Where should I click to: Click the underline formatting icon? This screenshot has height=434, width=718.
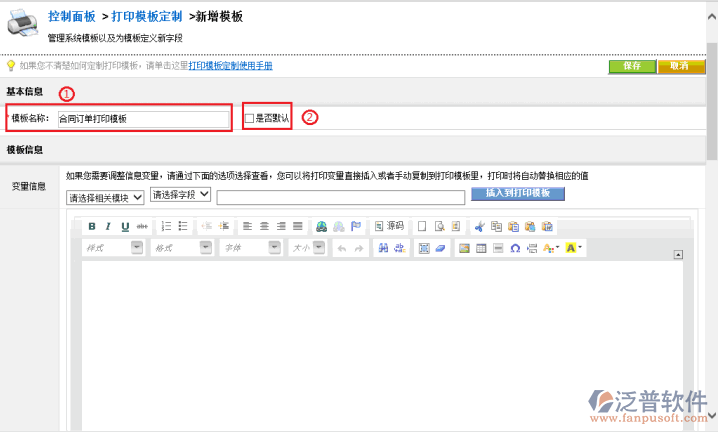(x=125, y=227)
